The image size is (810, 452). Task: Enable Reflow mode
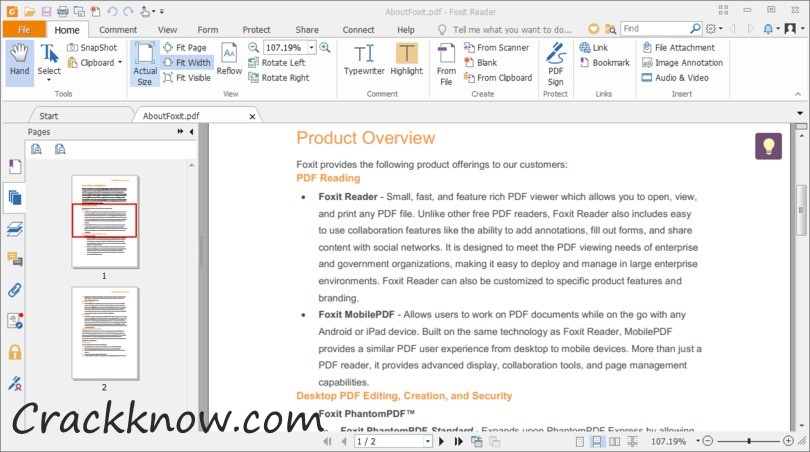pyautogui.click(x=229, y=59)
